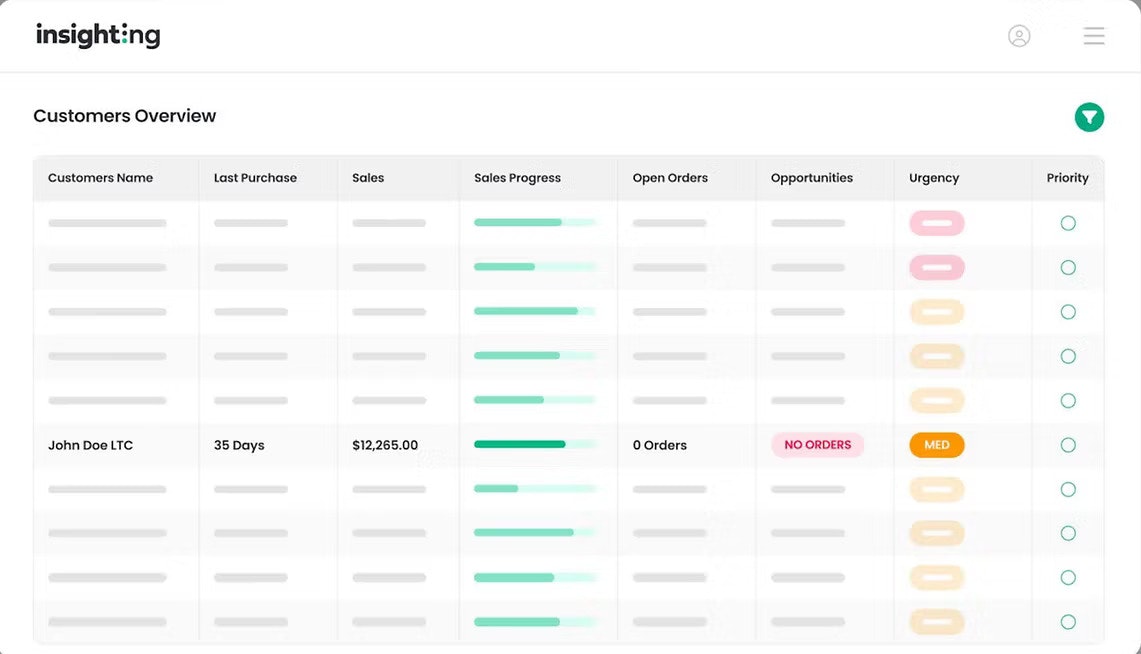This screenshot has width=1141, height=654.
Task: Sort by Opportunities column header
Action: [811, 178]
